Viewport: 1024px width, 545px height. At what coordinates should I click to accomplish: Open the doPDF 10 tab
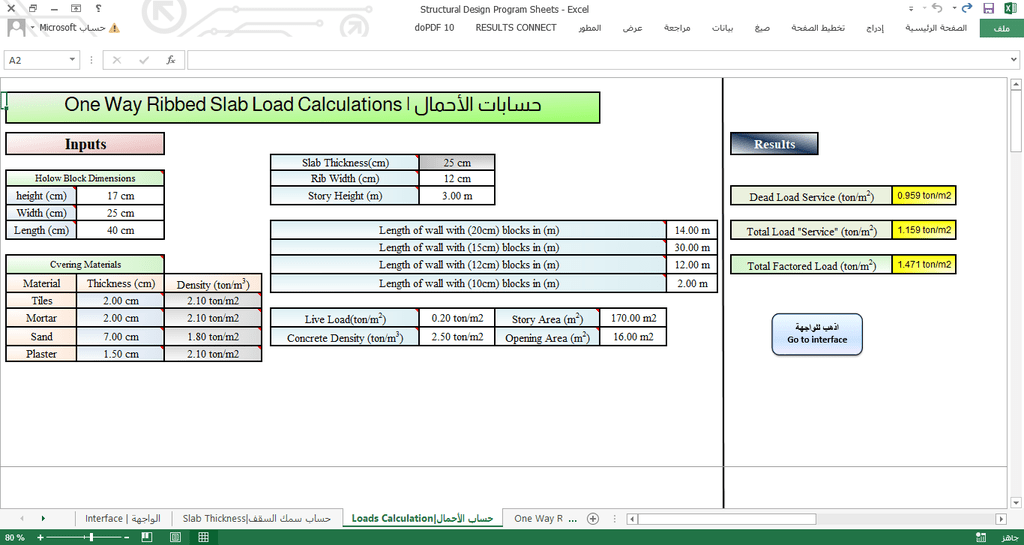click(434, 27)
